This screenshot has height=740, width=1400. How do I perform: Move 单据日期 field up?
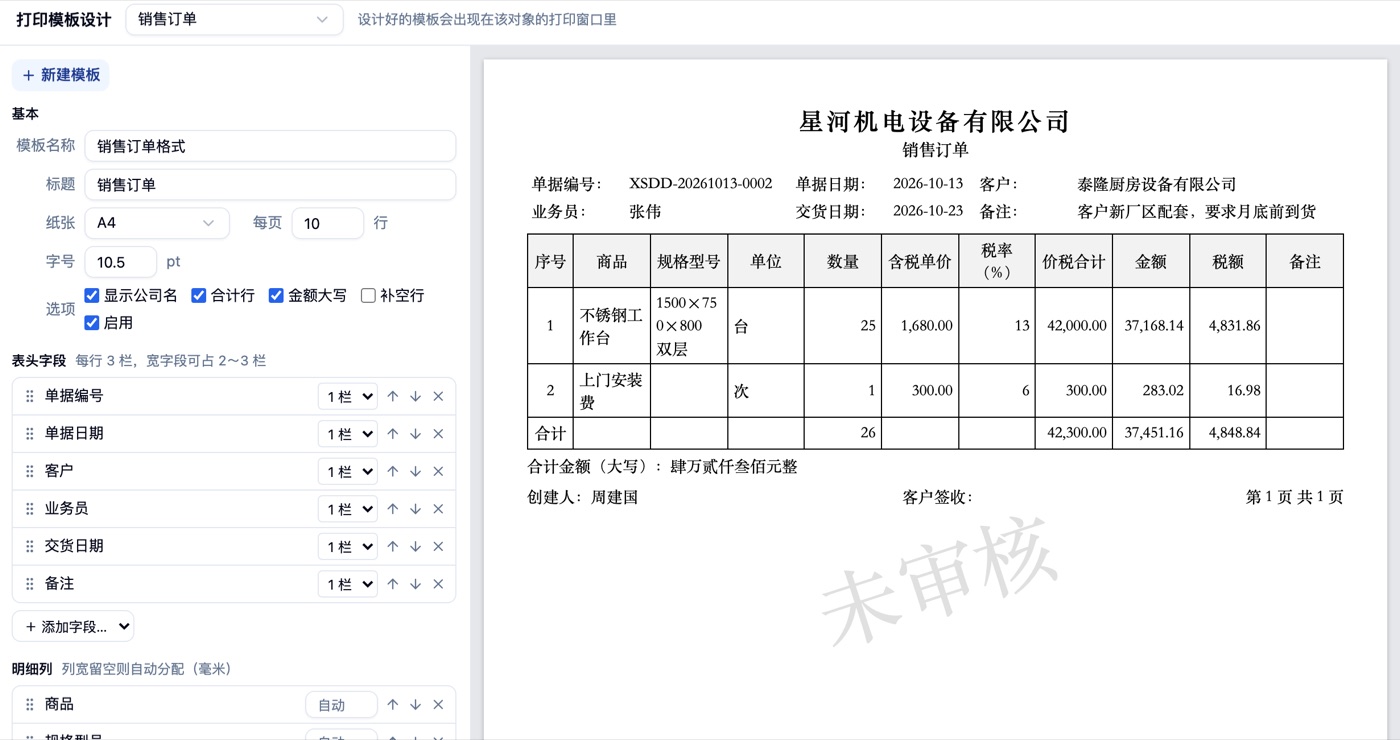(x=393, y=434)
